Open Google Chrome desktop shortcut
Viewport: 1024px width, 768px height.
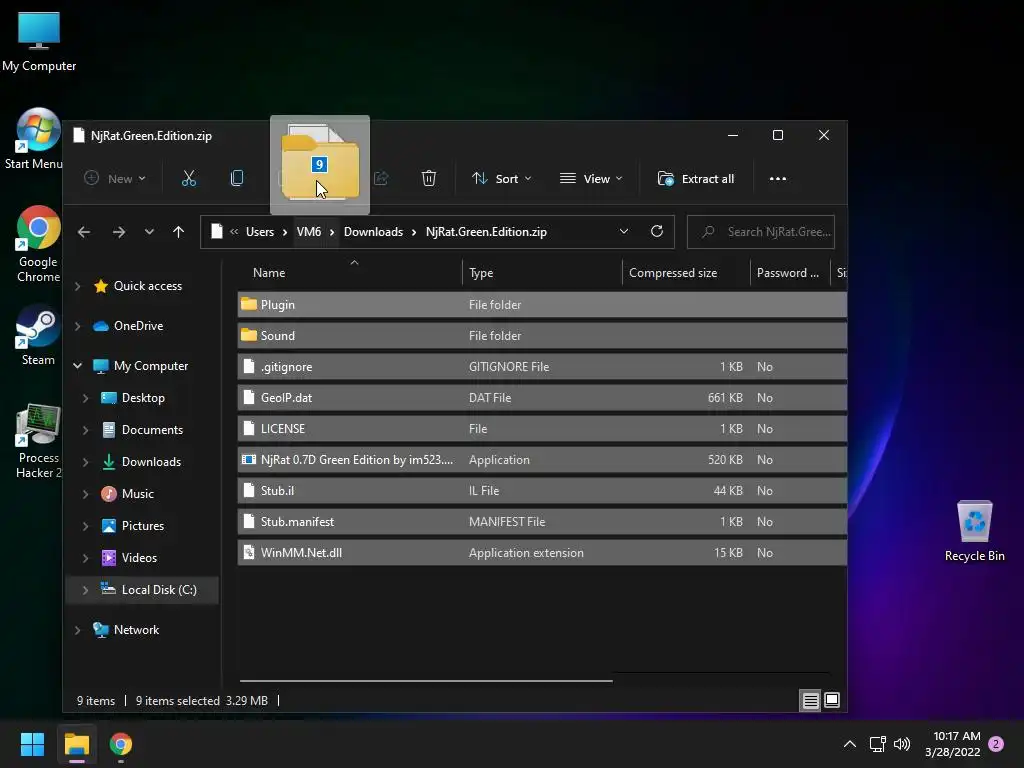38,245
